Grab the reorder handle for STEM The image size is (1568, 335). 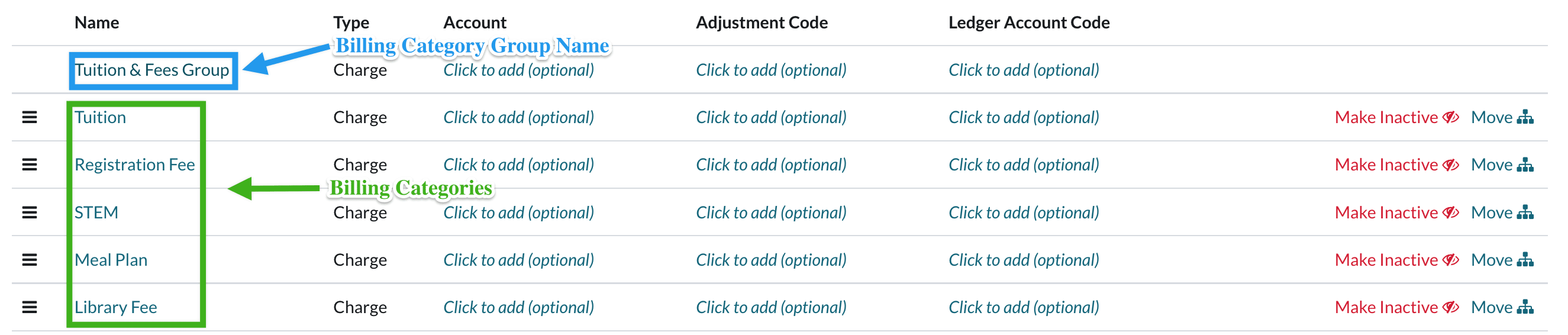coord(29,212)
